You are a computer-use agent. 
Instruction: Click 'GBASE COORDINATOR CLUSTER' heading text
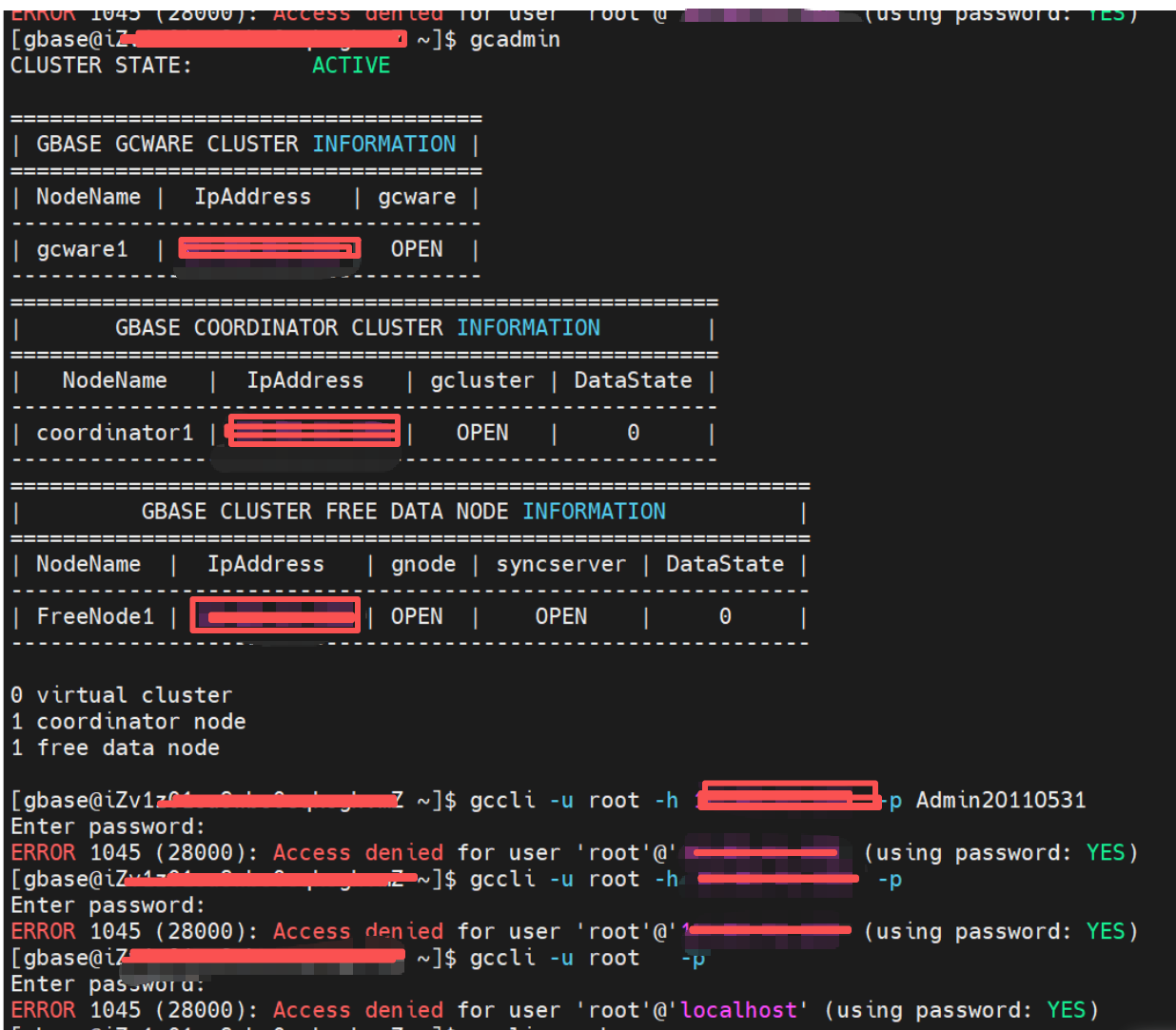pos(279,327)
